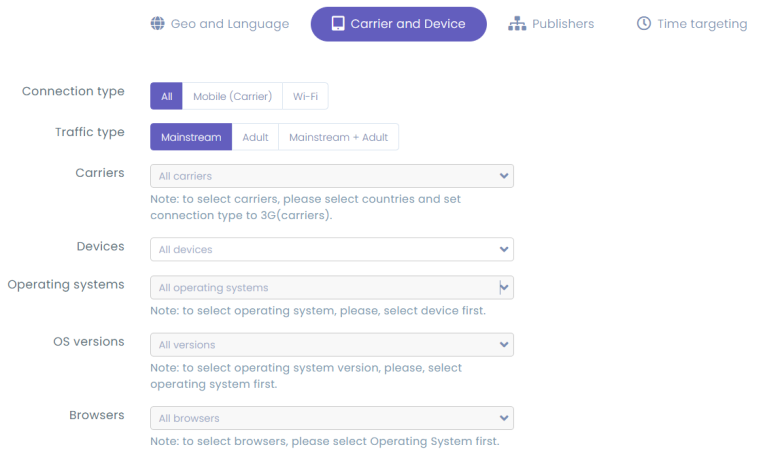Viewport: 765px width, 462px height.
Task: Open the All operating systems dropdown
Action: pos(332,287)
